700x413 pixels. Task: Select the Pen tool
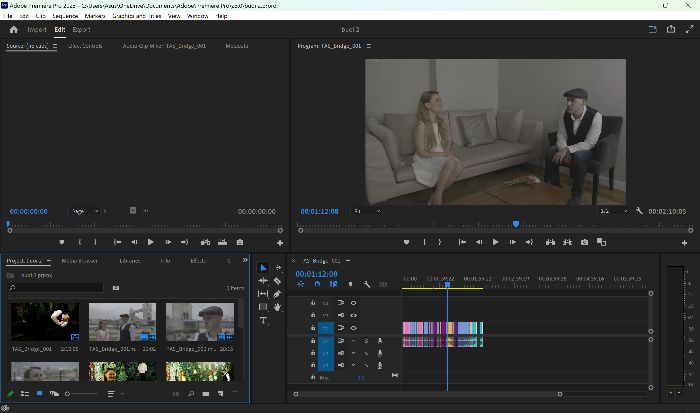click(277, 294)
